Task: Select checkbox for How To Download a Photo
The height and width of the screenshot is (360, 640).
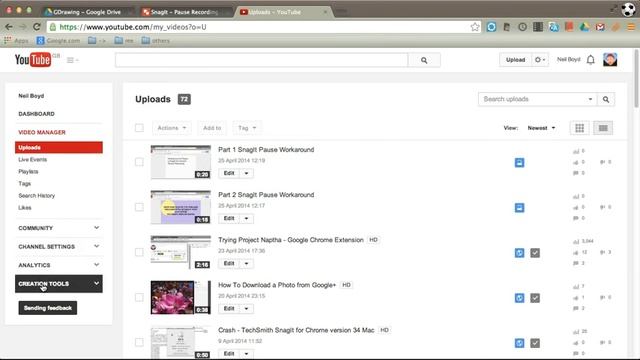Action: coord(139,297)
